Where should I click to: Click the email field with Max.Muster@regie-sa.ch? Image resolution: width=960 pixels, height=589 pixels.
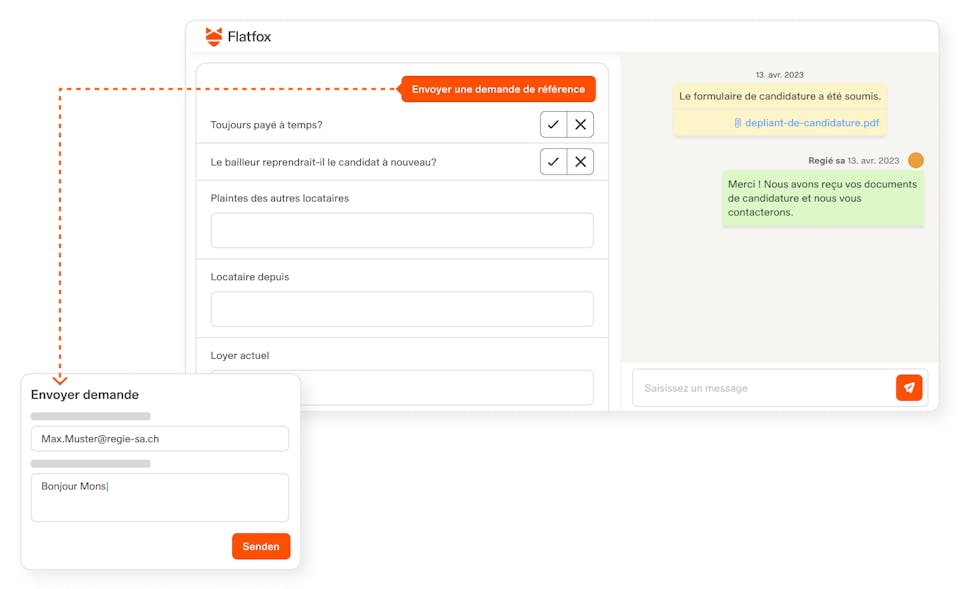coord(159,438)
